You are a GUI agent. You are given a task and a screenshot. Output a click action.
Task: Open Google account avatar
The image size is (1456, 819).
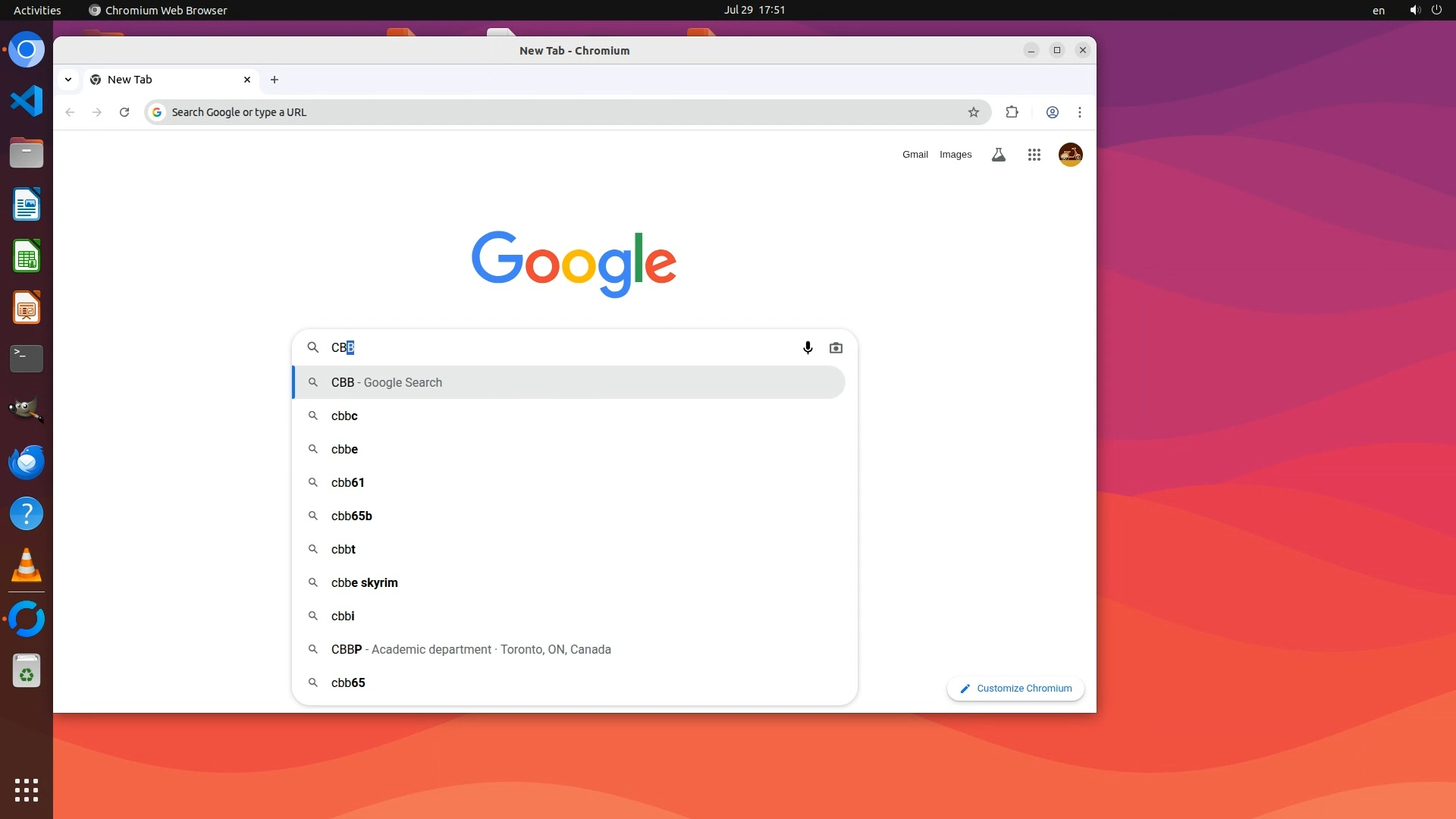pos(1070,155)
